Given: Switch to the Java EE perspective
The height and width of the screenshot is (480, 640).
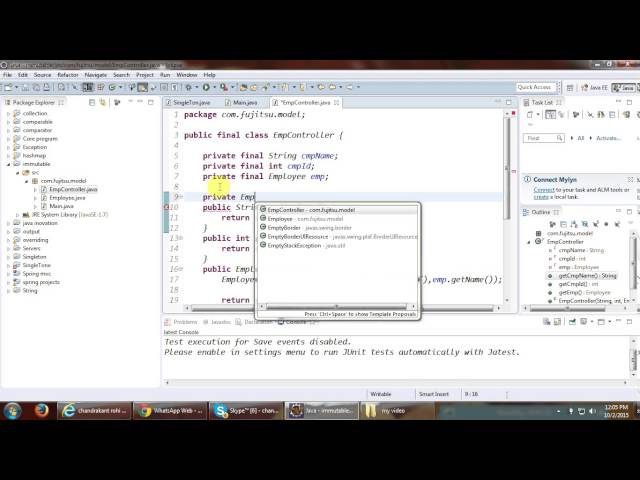Looking at the screenshot, I should [x=594, y=88].
